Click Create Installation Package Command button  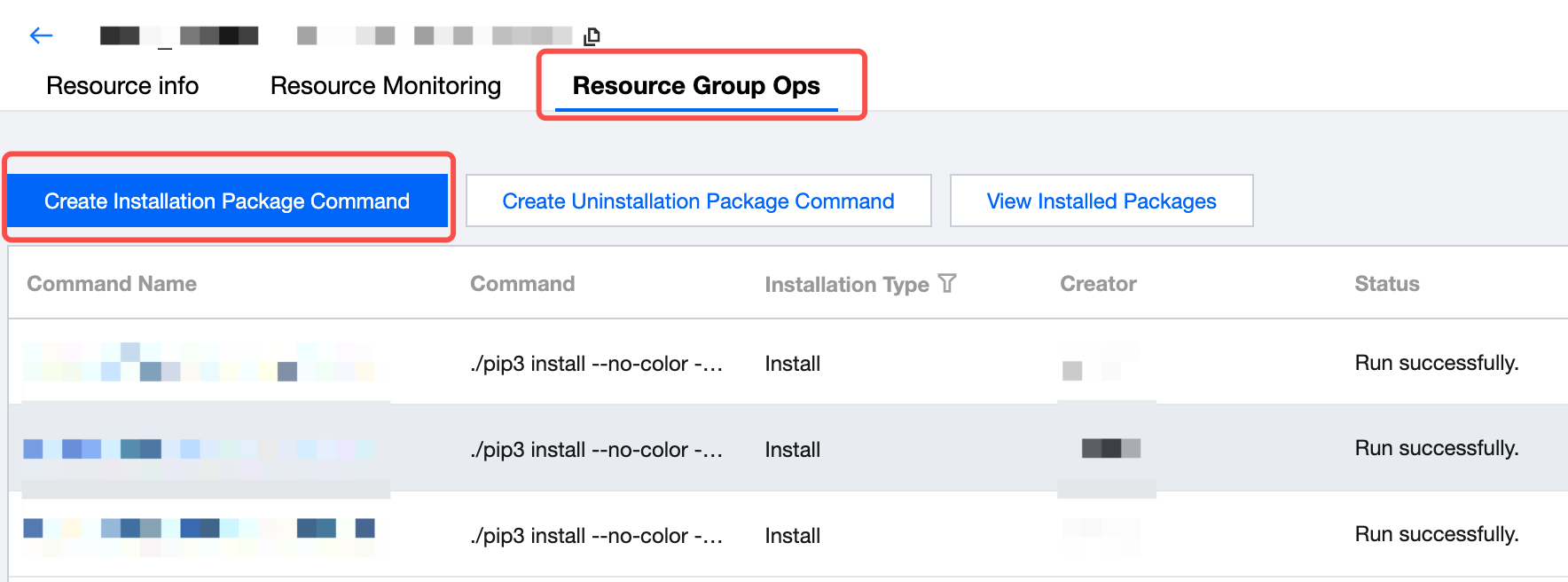(227, 201)
